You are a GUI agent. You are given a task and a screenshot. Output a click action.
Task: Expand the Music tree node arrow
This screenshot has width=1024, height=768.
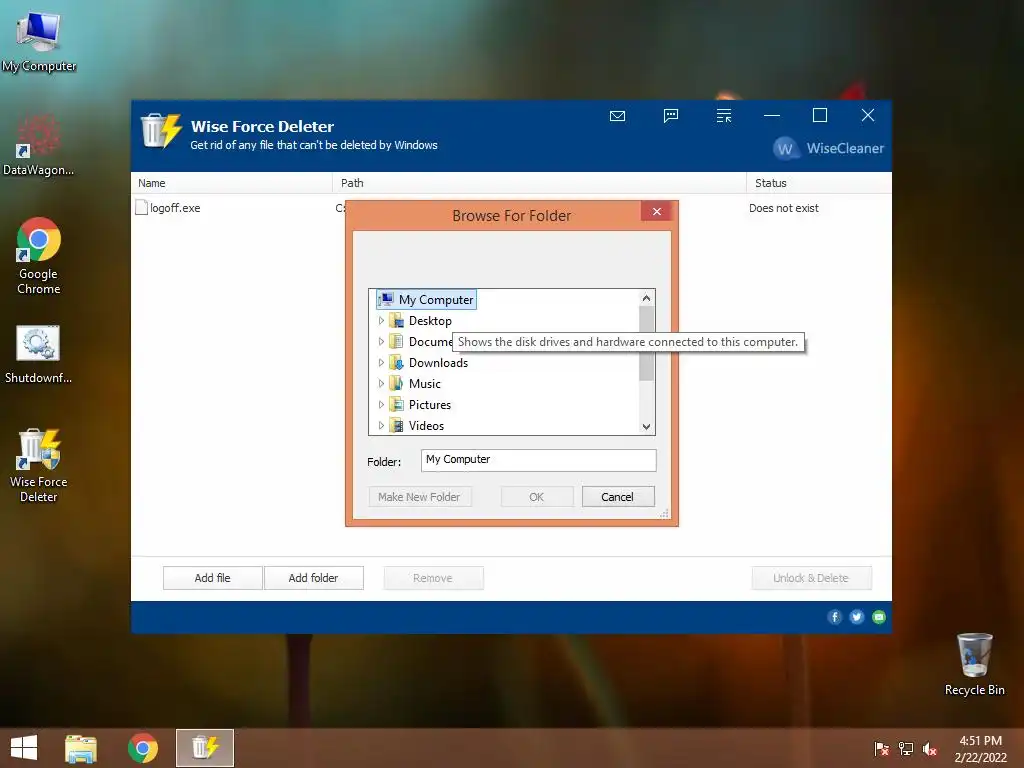[381, 383]
